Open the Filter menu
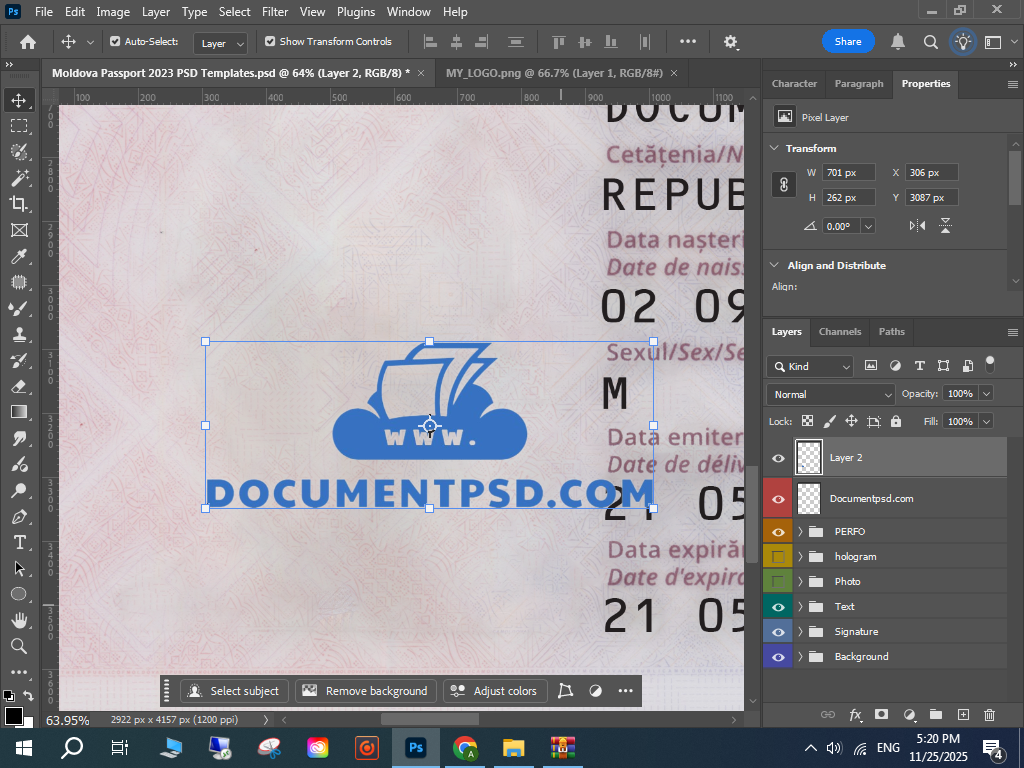 (274, 12)
